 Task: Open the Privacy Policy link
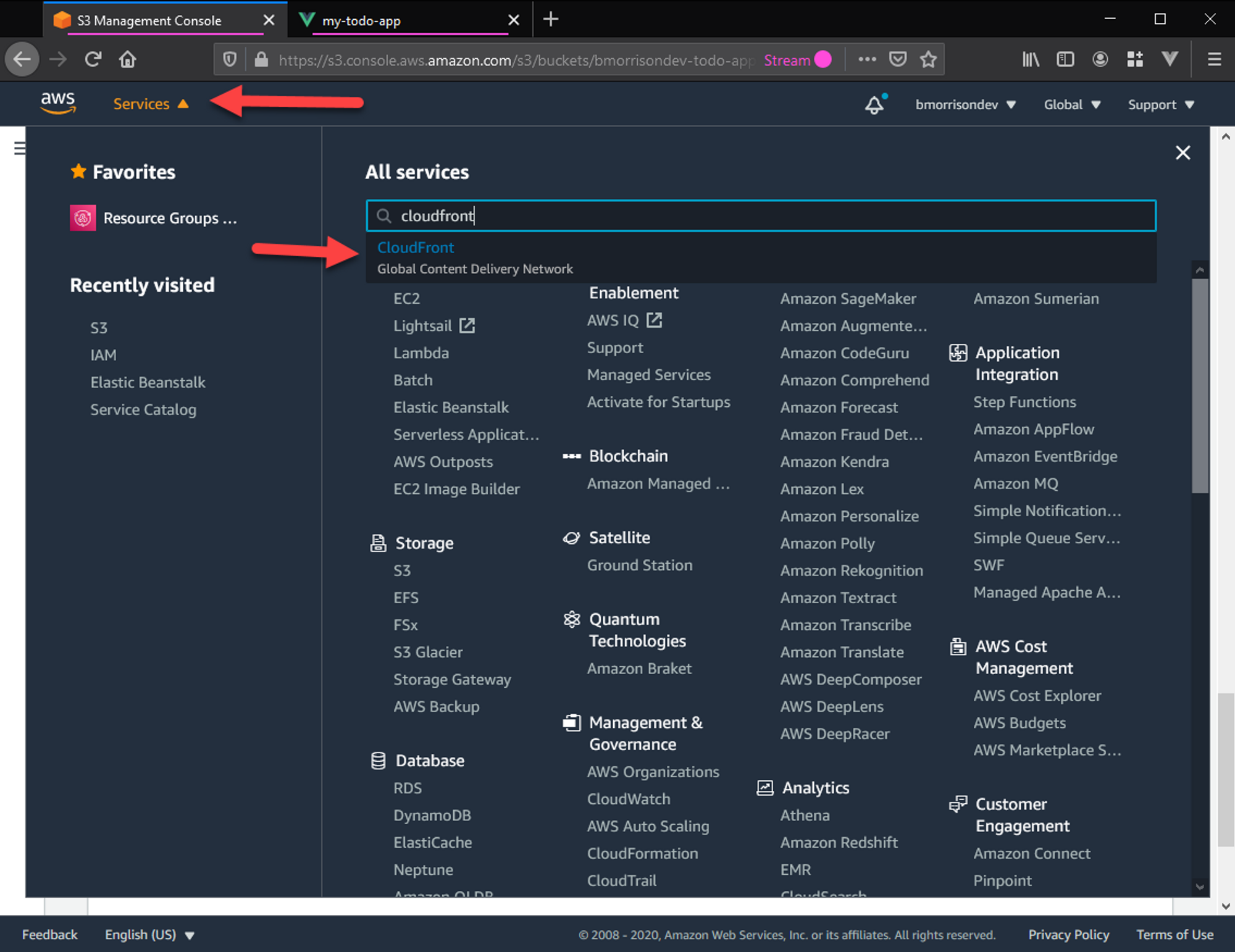pos(1068,935)
